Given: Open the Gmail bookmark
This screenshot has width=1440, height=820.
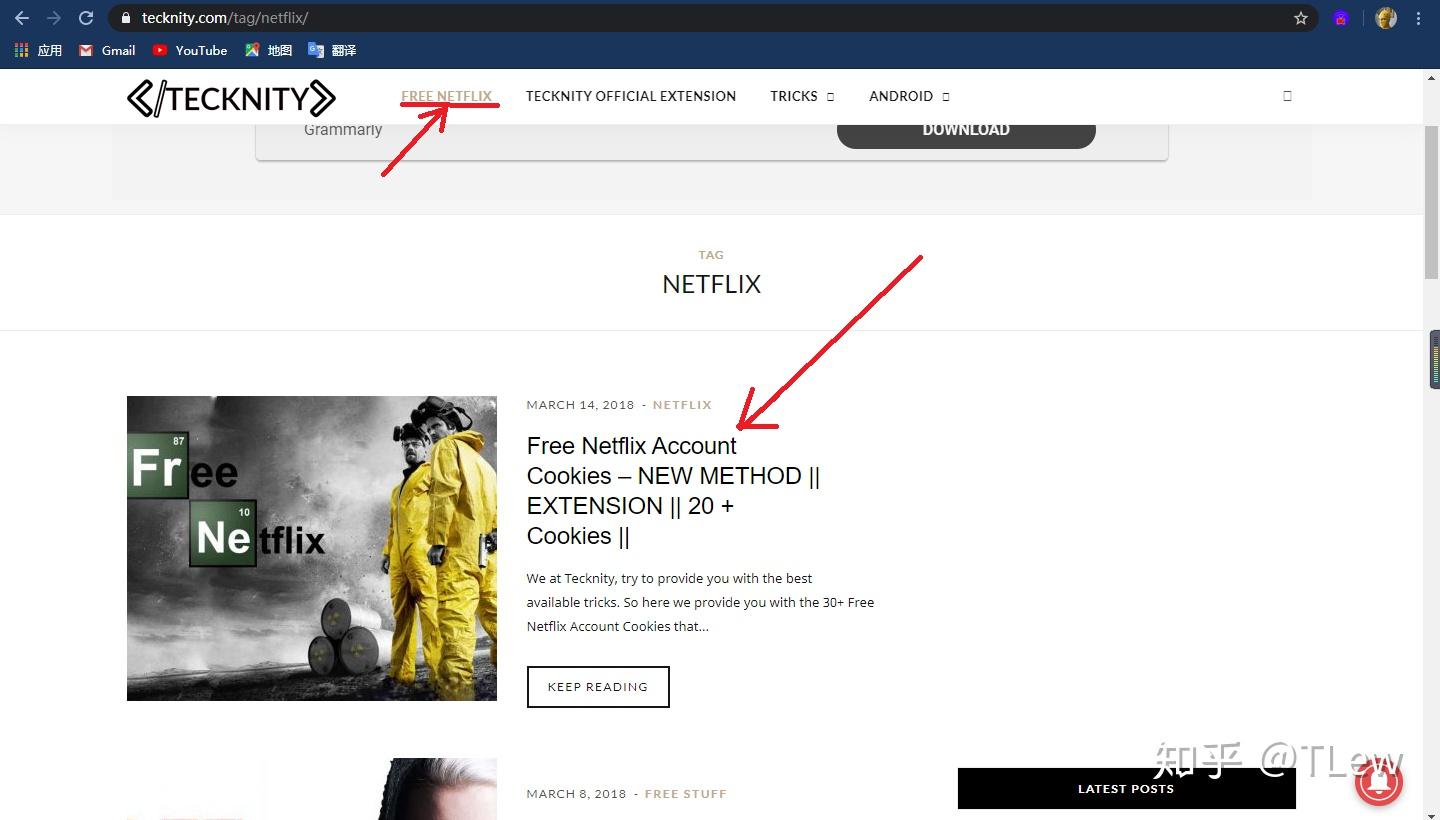Looking at the screenshot, I should (107, 50).
